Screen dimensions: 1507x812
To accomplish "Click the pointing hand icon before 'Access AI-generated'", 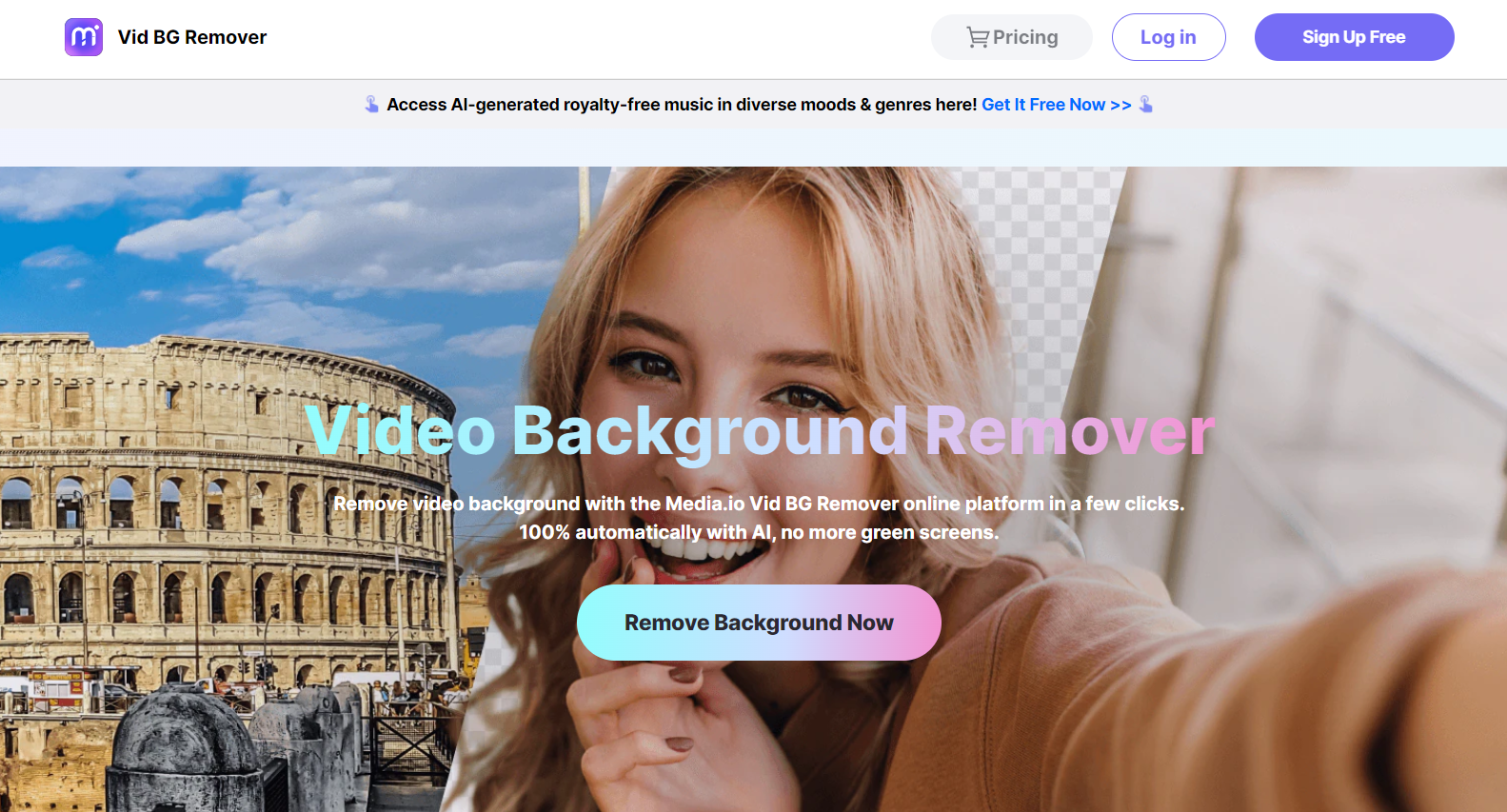I will [x=372, y=104].
